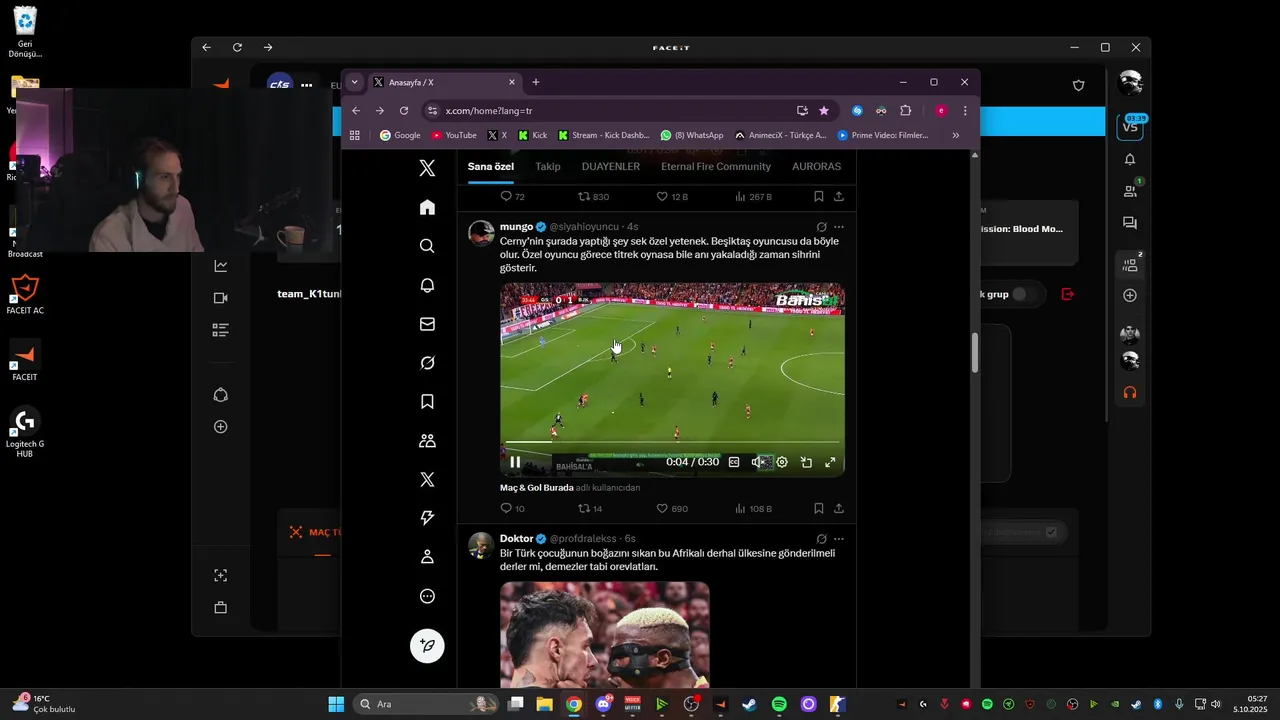Screen dimensions: 1280x720
Task: Unmute the video sound
Action: pos(758,462)
